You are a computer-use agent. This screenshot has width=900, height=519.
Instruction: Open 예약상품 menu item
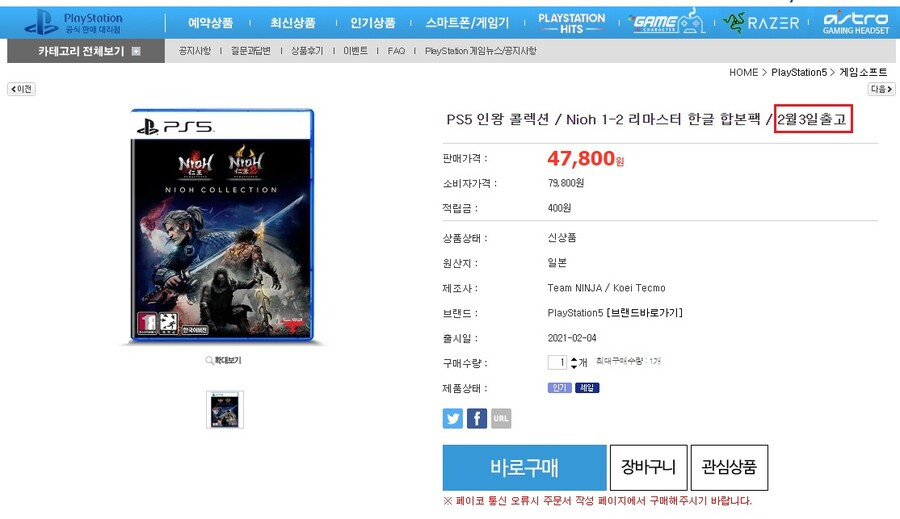pos(211,23)
